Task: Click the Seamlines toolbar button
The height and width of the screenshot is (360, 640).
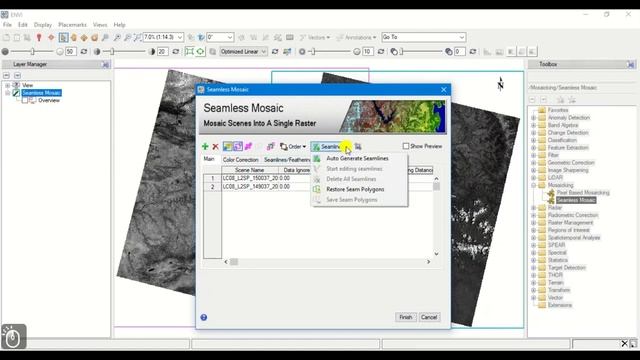Action: [x=330, y=147]
